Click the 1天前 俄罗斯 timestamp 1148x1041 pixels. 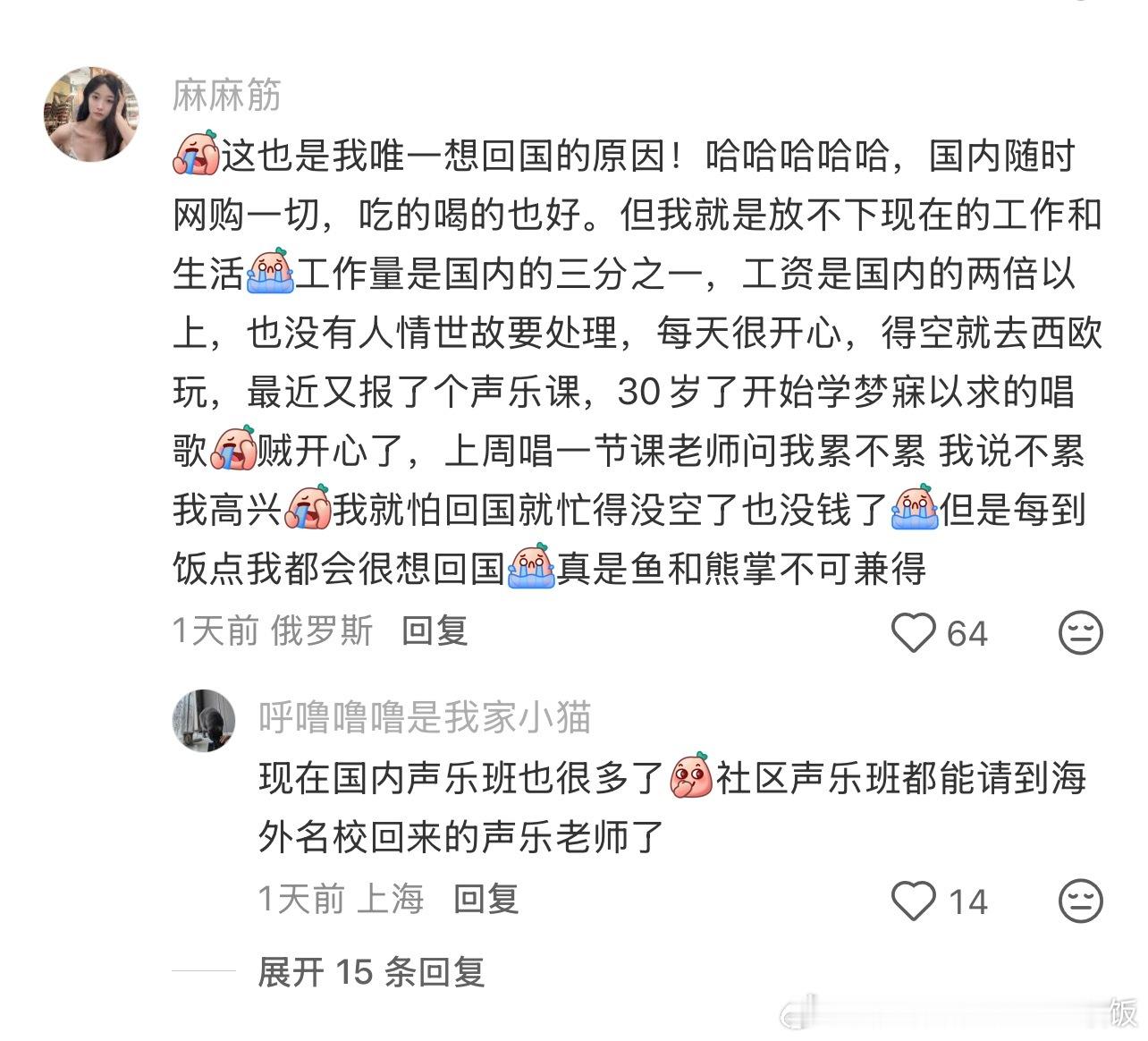[x=273, y=631]
